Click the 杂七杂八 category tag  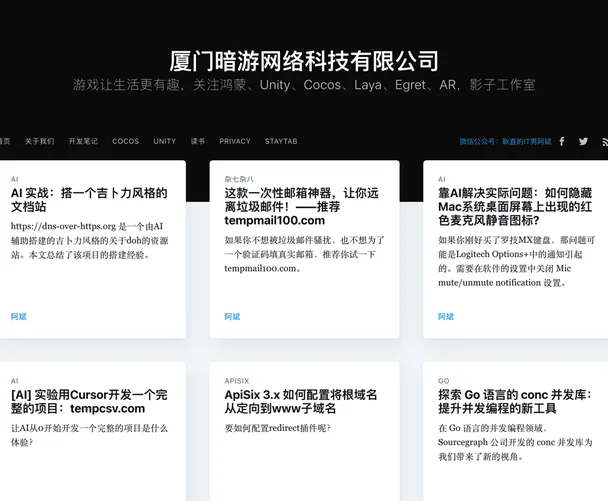click(x=239, y=179)
